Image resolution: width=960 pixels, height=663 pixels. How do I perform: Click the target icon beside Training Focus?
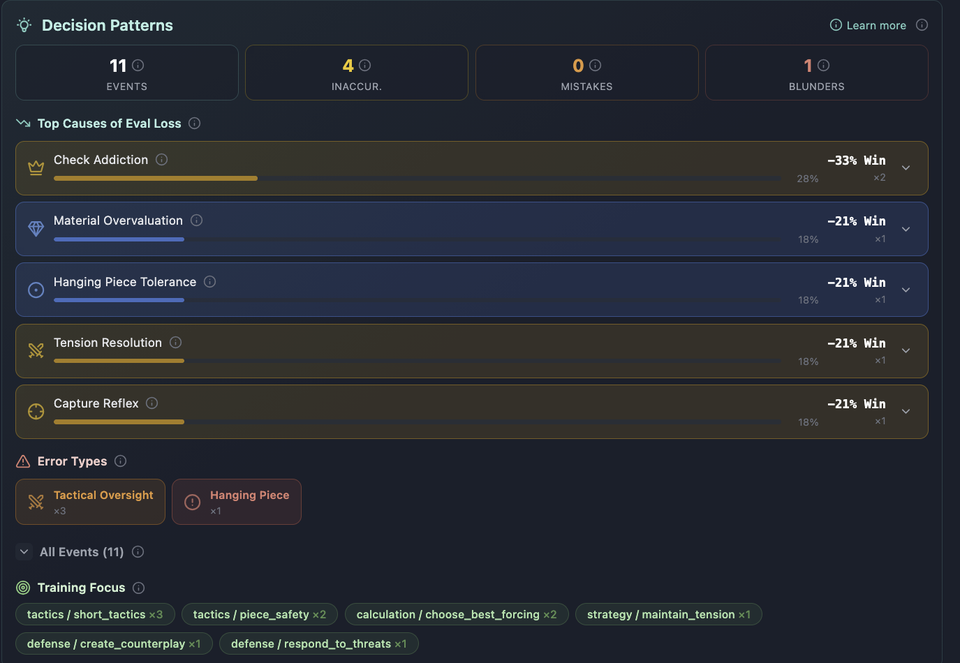pos(23,588)
